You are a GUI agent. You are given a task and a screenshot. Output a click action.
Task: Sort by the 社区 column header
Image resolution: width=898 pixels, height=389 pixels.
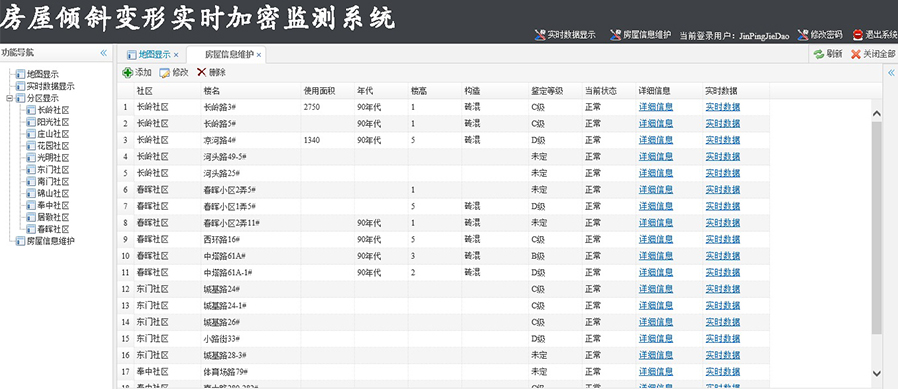167,91
